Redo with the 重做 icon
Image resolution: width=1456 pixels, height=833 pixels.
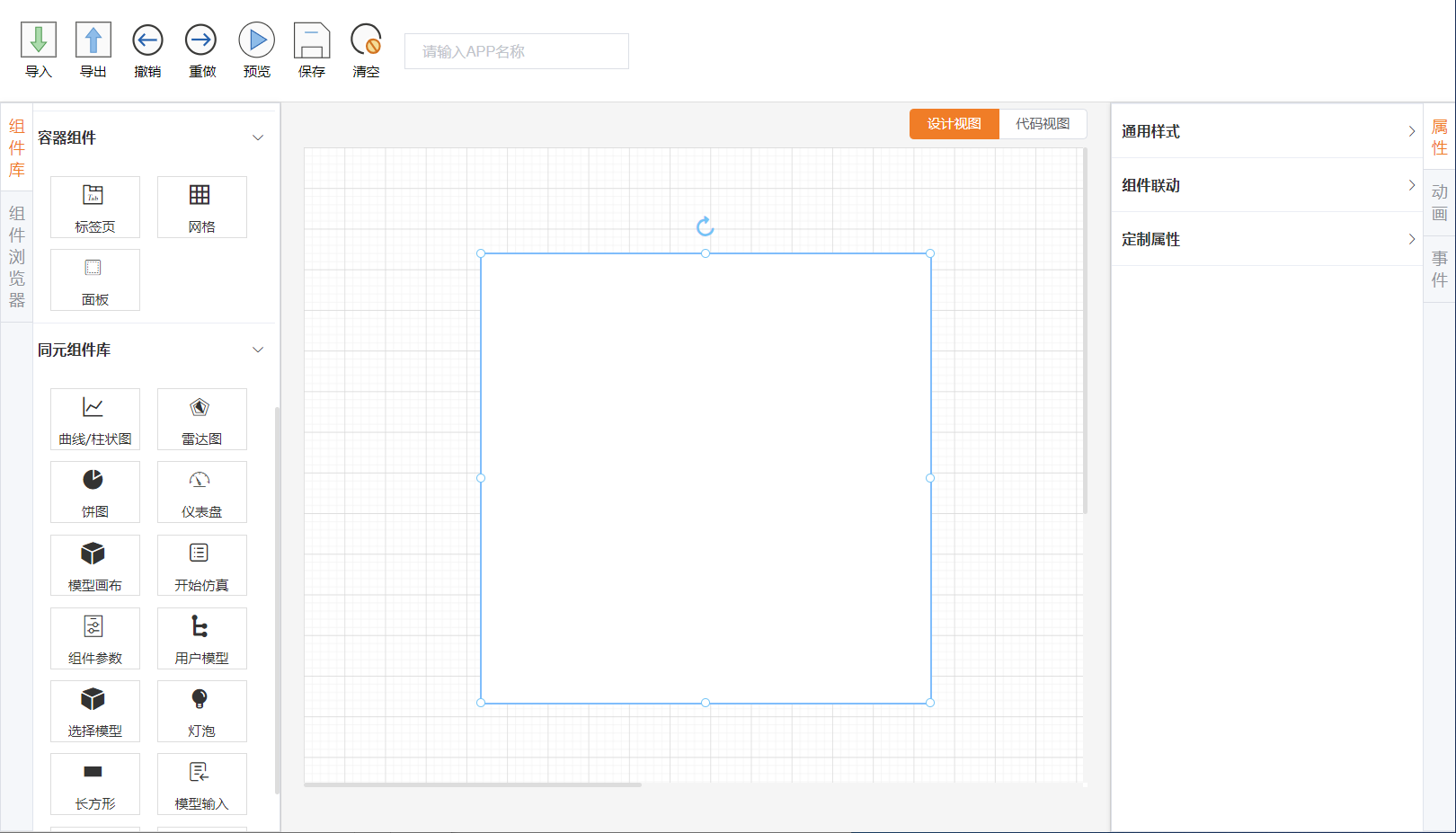pos(201,40)
